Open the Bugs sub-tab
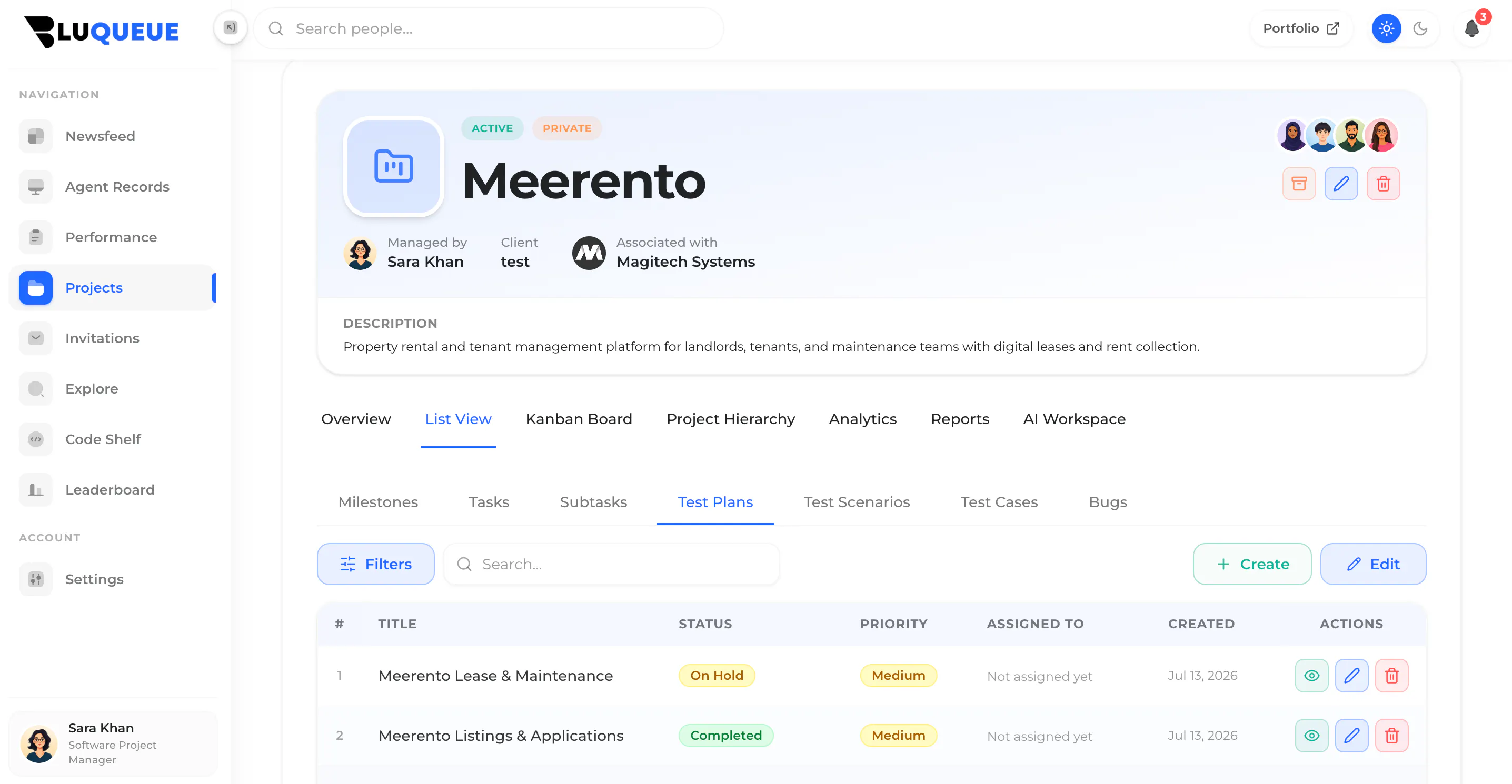1512x784 pixels. point(1108,502)
